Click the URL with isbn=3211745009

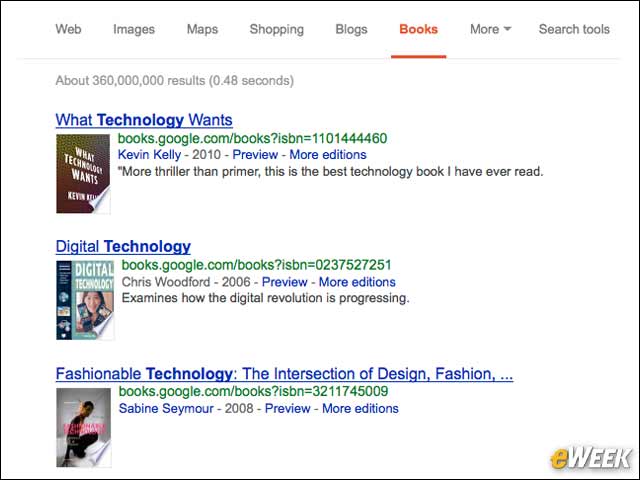click(x=253, y=391)
